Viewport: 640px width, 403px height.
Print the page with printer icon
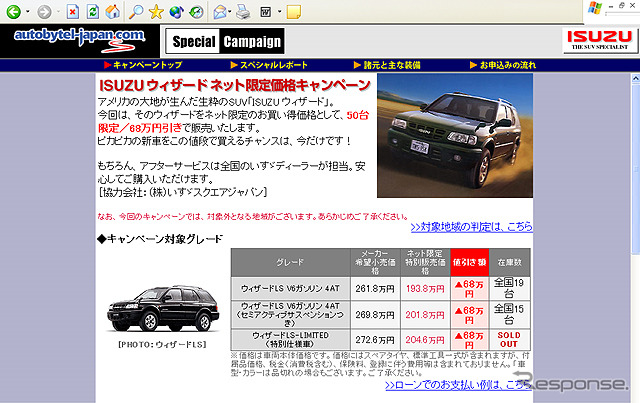pos(244,11)
